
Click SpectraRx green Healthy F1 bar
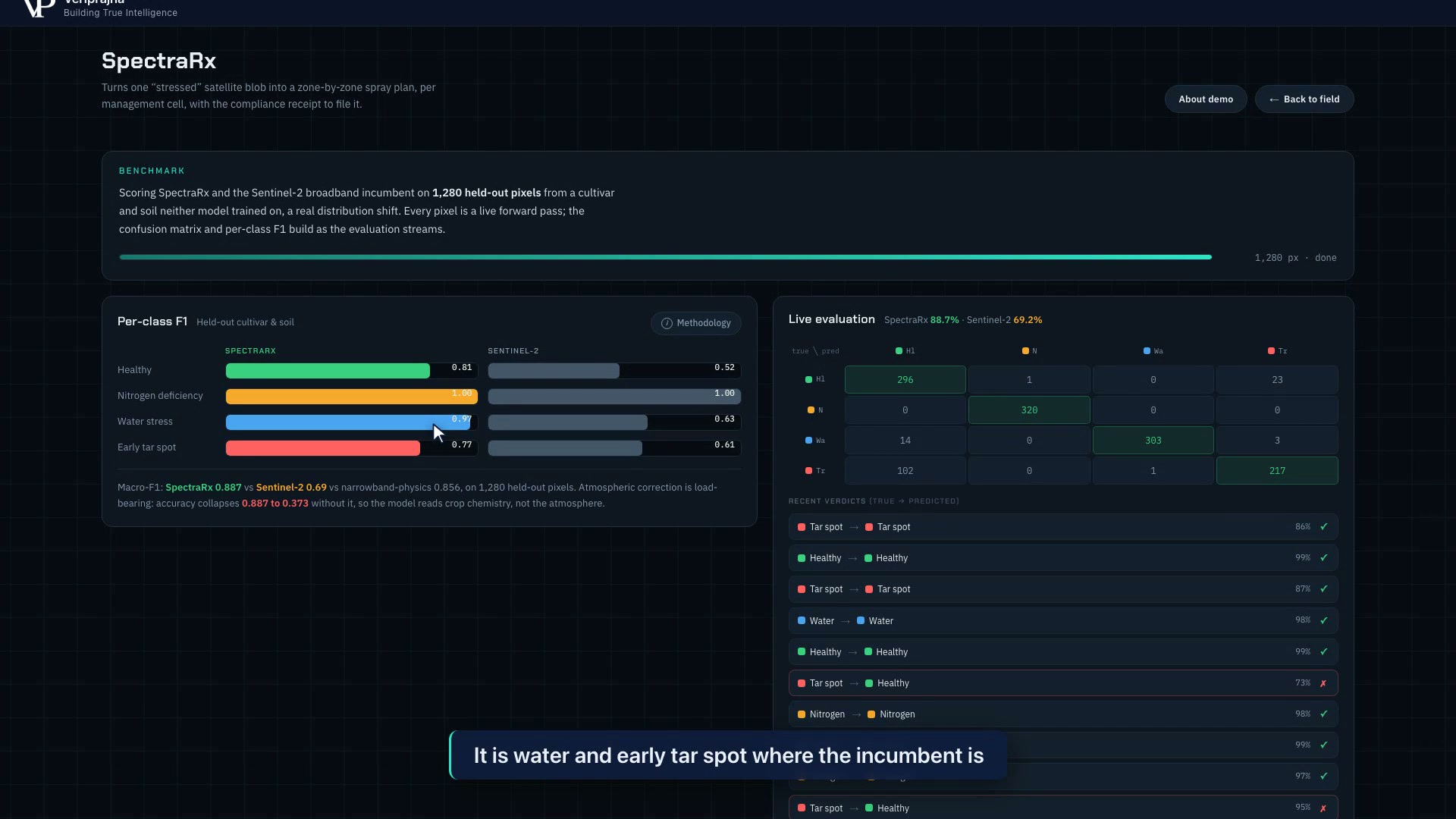coord(328,371)
